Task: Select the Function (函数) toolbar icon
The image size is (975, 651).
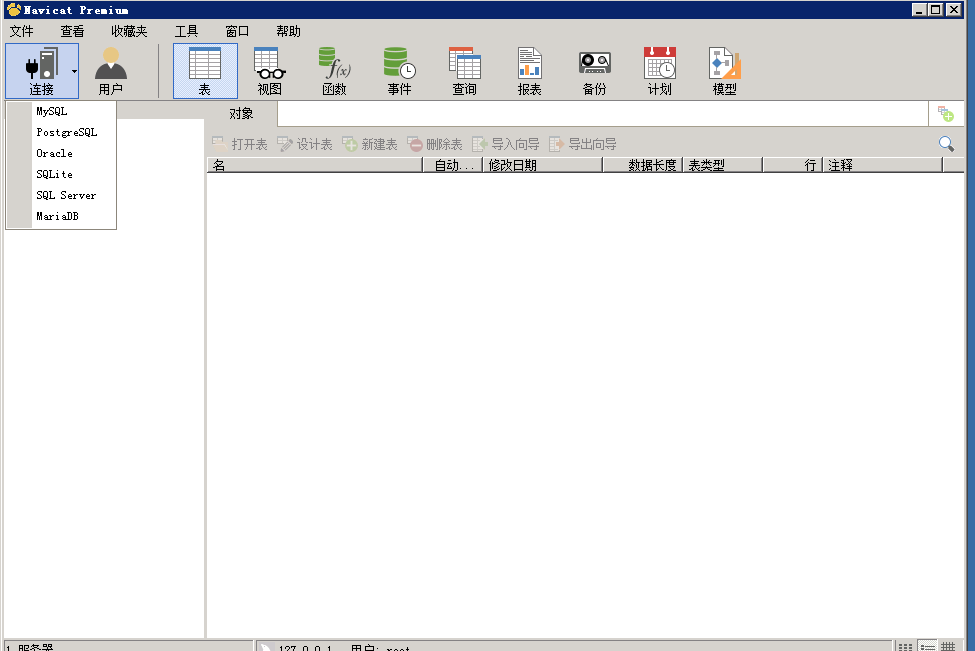Action: [x=335, y=71]
